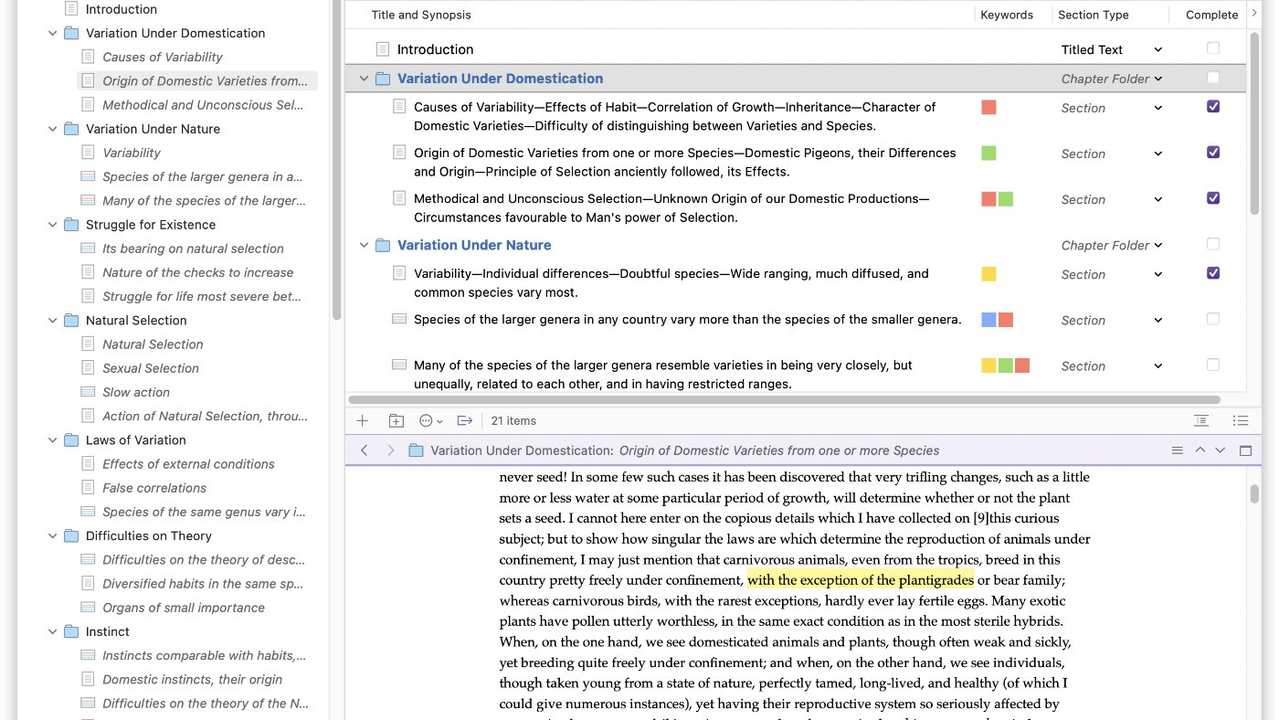
Task: Click the add new folder icon
Action: coord(396,421)
